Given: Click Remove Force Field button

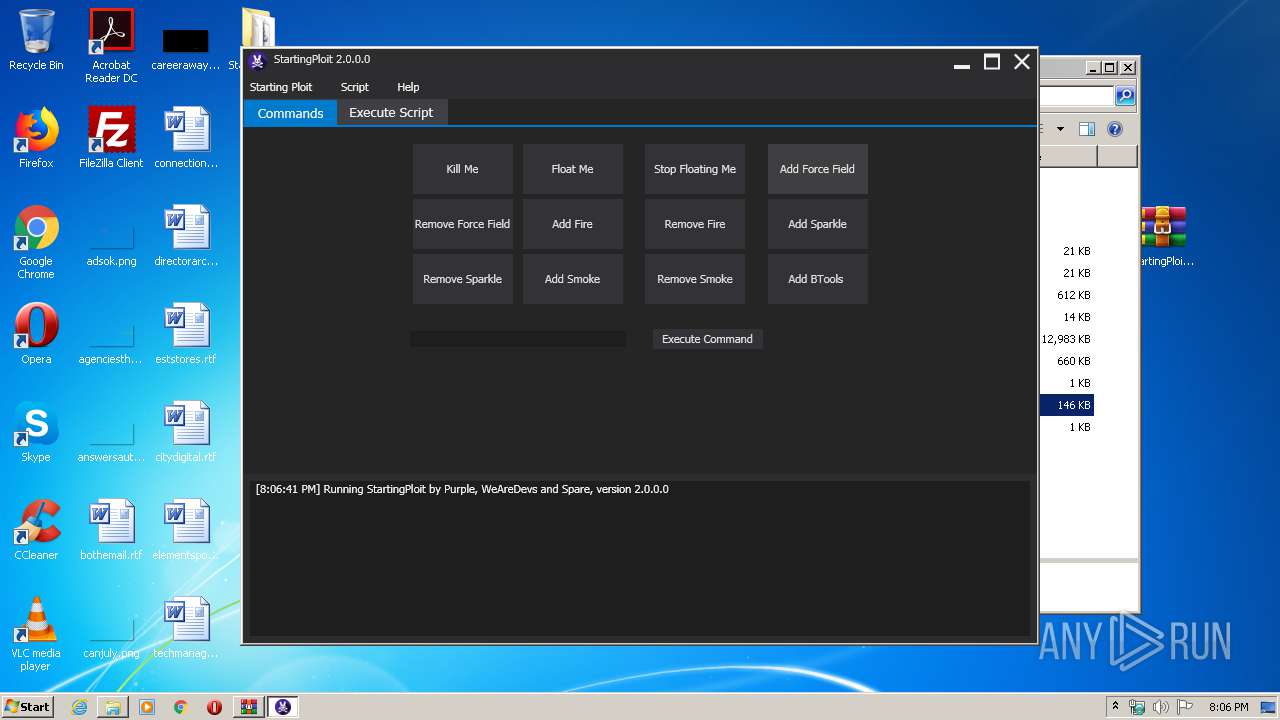Looking at the screenshot, I should coord(462,224).
